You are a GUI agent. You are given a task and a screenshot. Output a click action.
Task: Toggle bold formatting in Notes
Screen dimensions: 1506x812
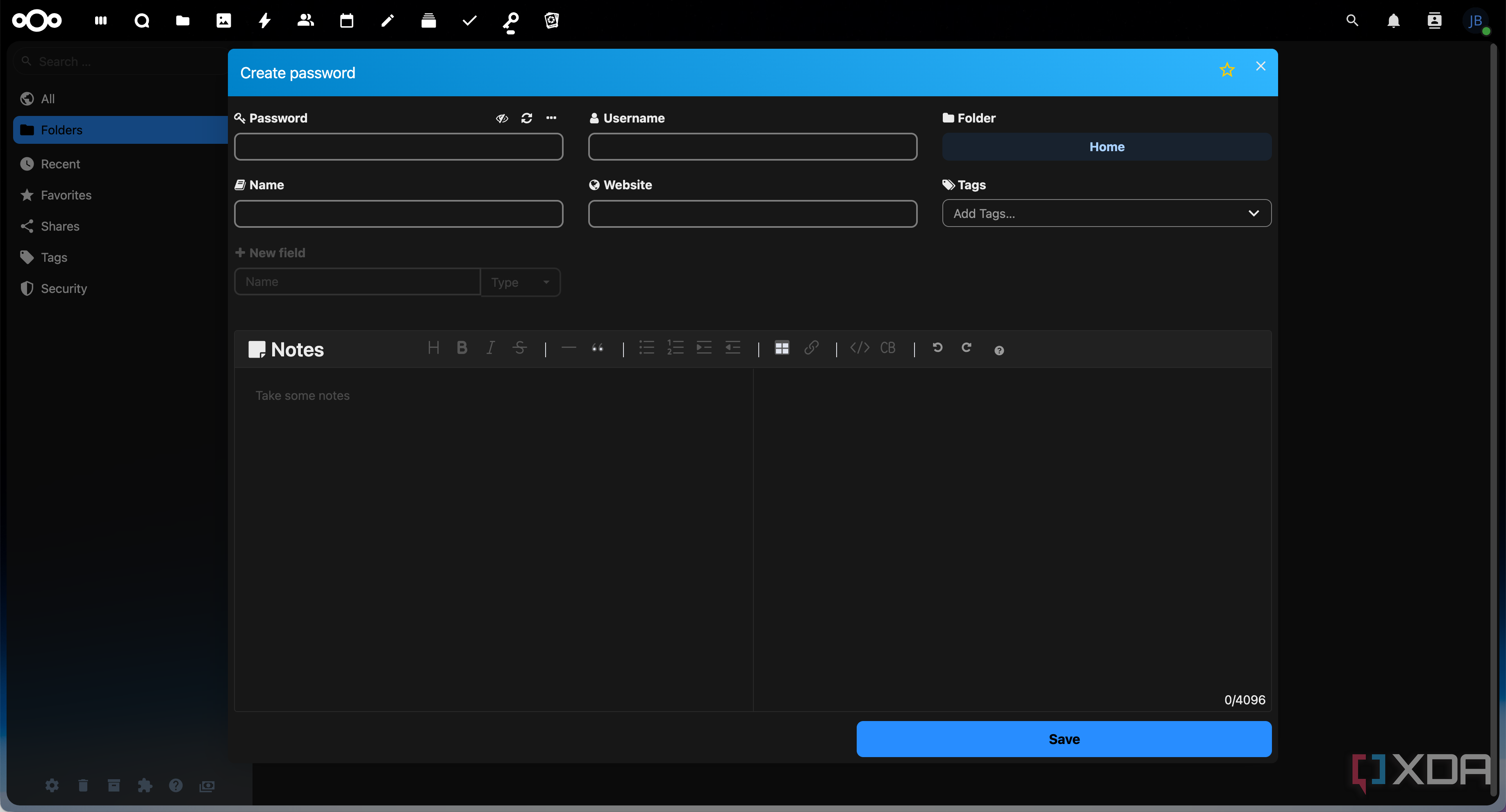(462, 348)
